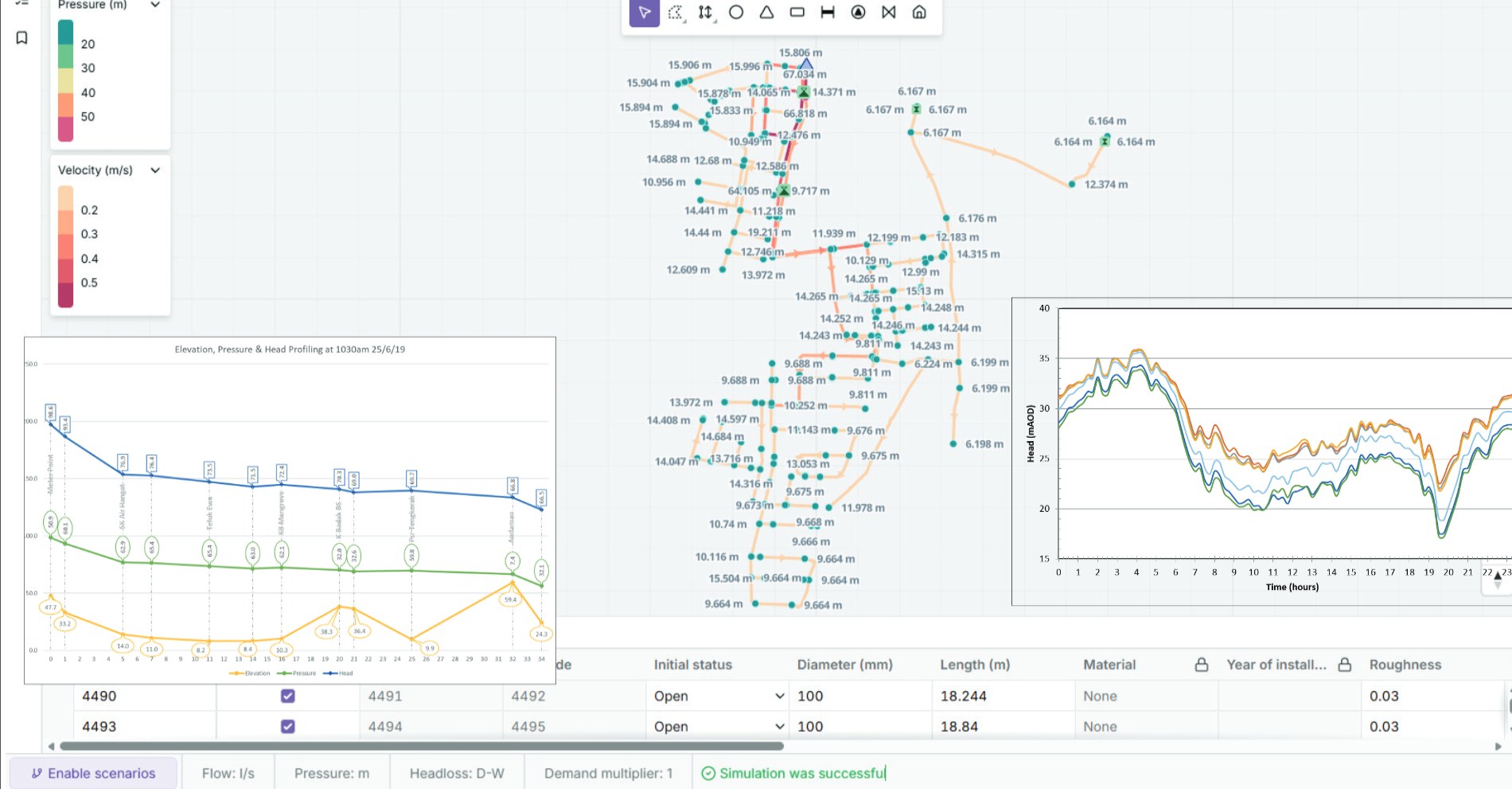
Task: Click the pipe ID cell 4490
Action: pyautogui.click(x=145, y=696)
